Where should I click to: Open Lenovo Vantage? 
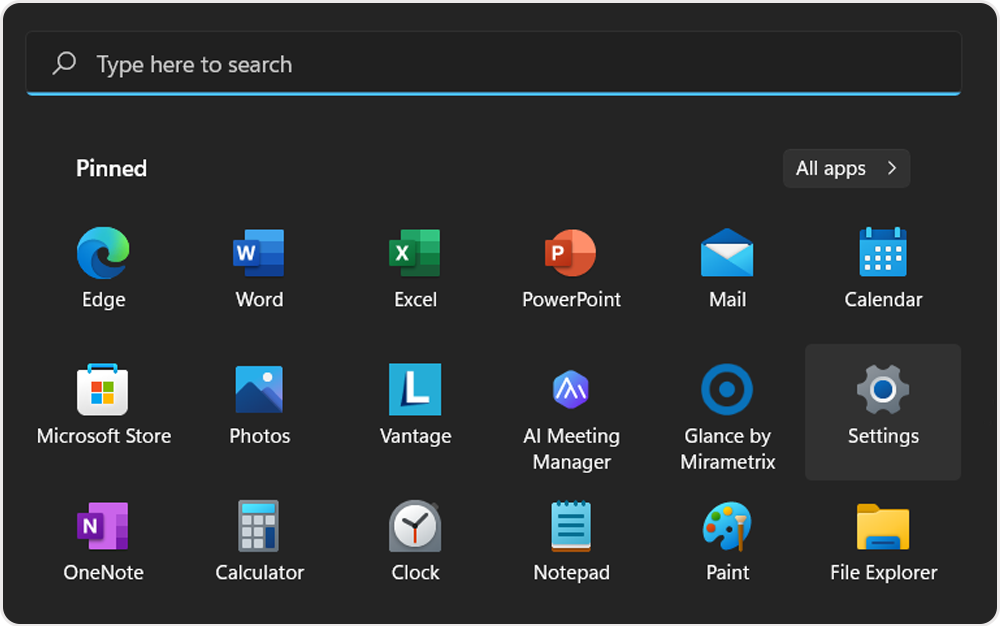[x=415, y=403]
